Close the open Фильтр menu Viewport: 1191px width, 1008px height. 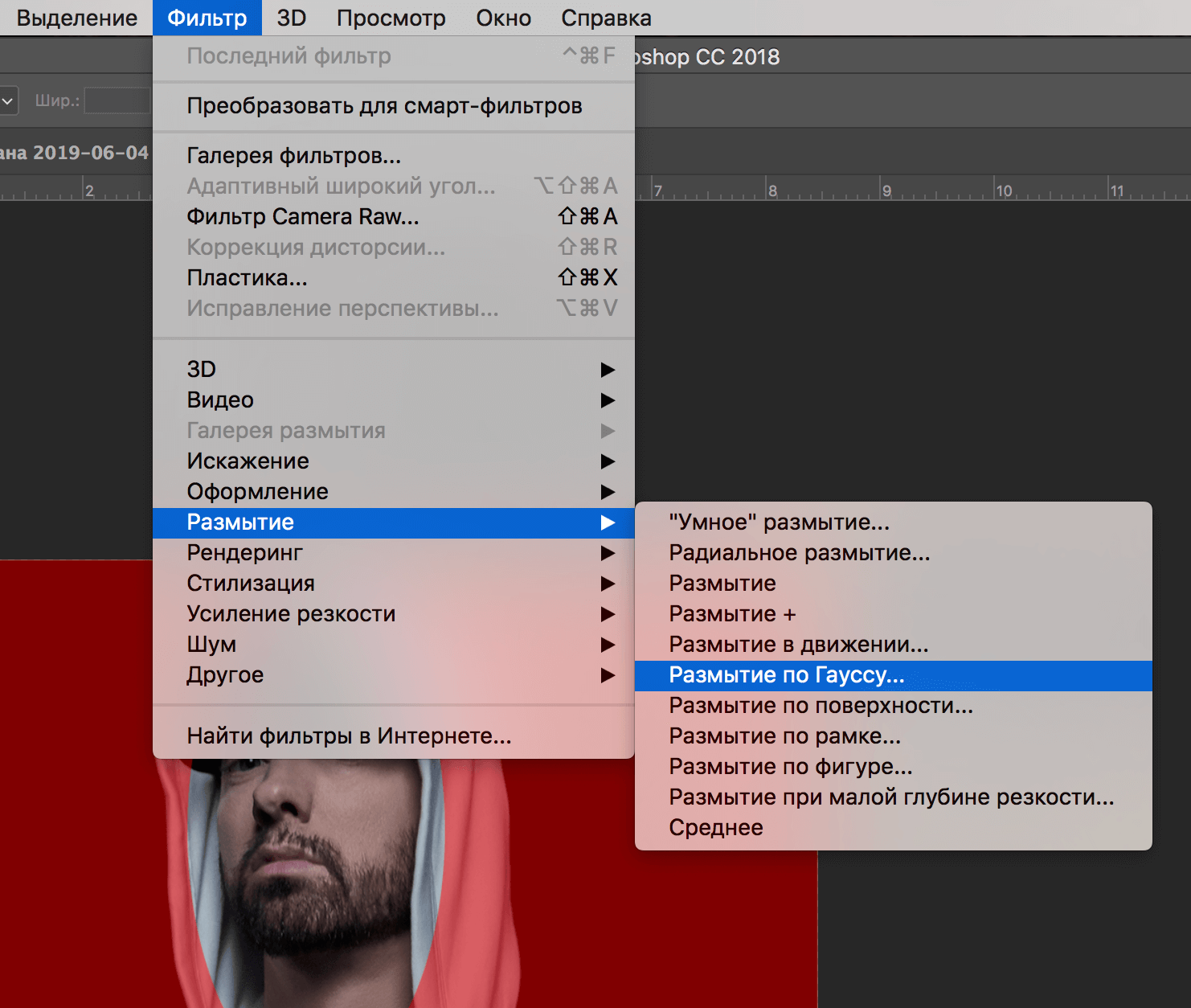(207, 18)
